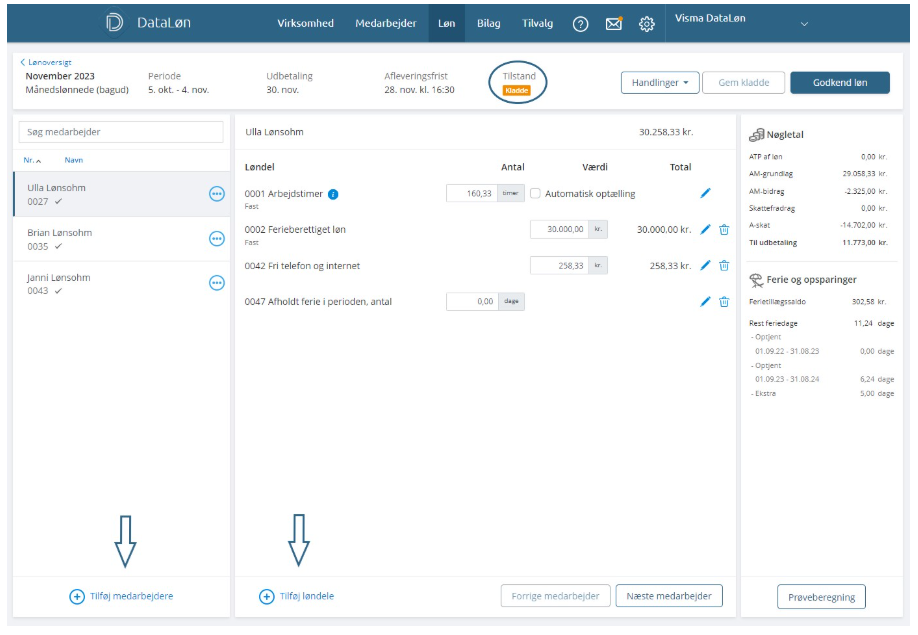Delete the 0047 Afholdt ferie row
918x635 pixels.
pyautogui.click(x=724, y=301)
